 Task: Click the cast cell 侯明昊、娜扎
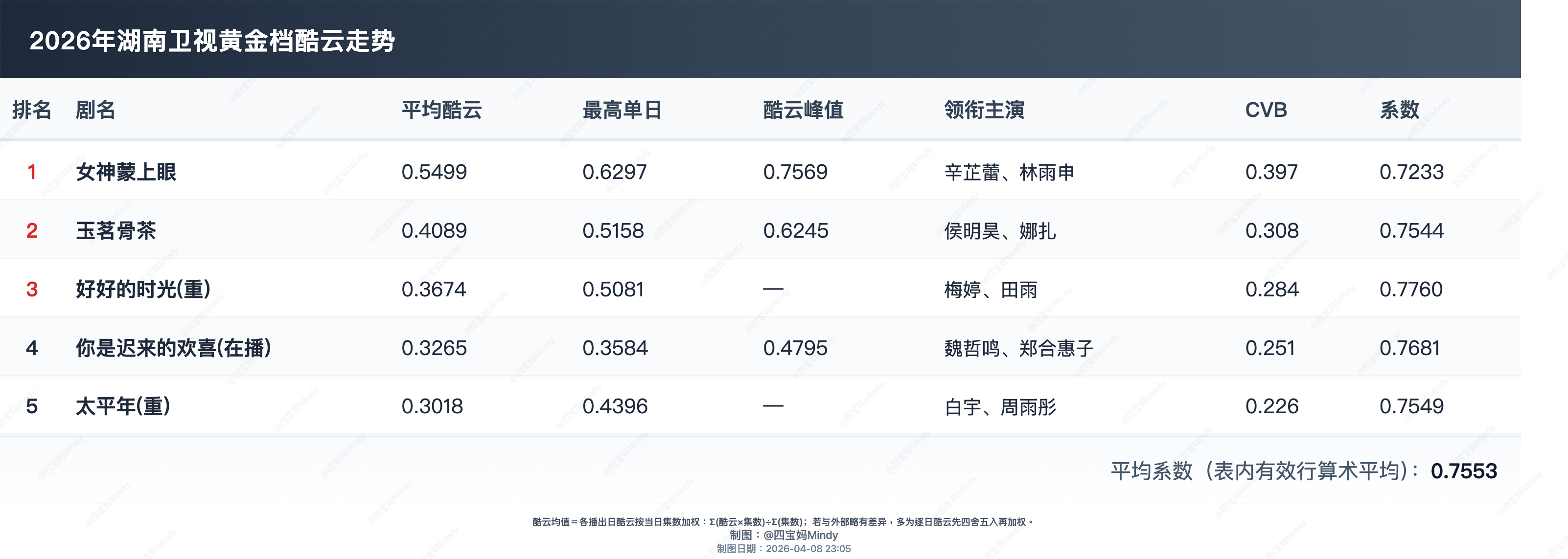coord(999,231)
